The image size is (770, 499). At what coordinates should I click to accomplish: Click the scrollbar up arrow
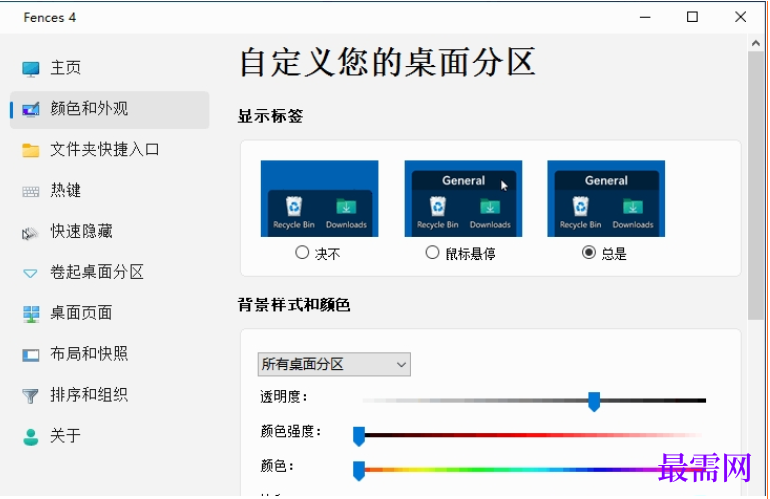(756, 43)
